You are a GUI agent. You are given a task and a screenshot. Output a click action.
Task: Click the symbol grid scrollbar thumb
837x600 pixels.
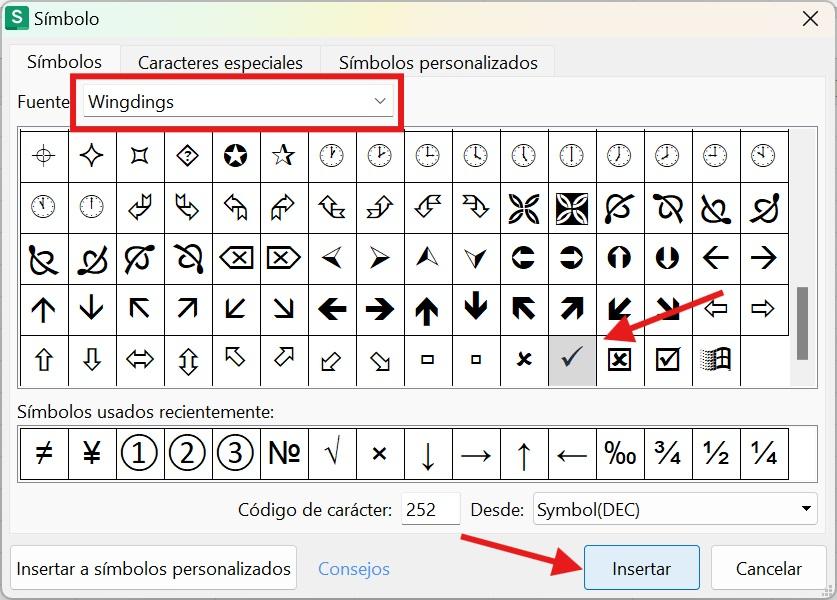802,323
